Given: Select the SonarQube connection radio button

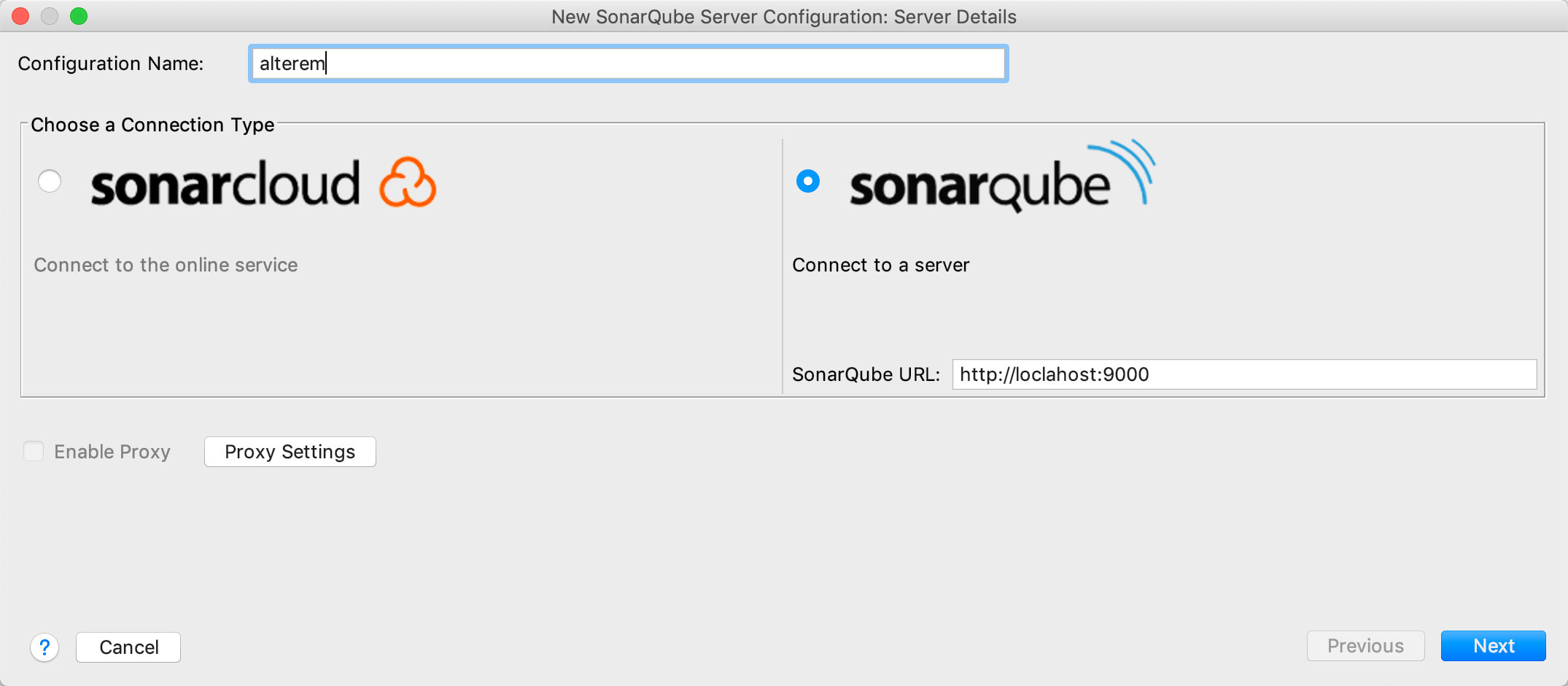Looking at the screenshot, I should point(808,181).
